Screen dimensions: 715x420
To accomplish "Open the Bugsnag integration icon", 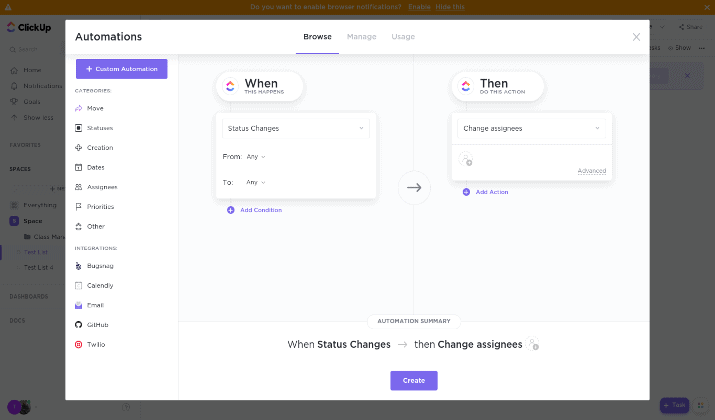I will (78, 266).
